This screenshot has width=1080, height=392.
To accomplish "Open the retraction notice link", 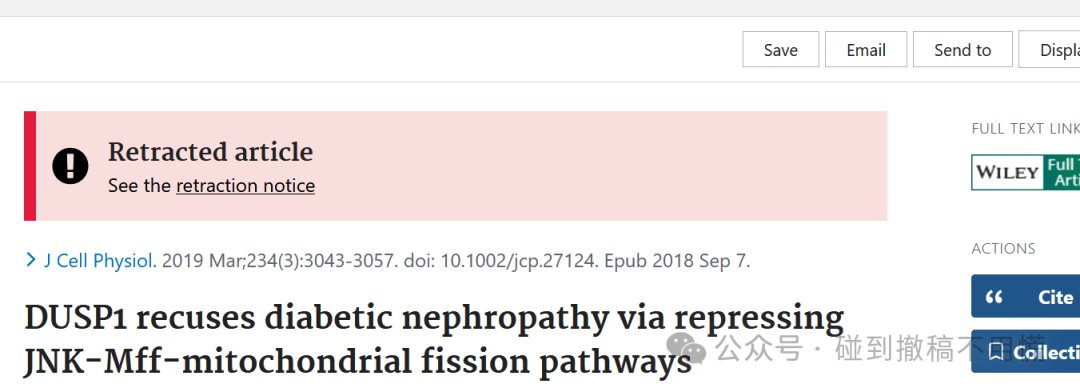I will coord(245,186).
